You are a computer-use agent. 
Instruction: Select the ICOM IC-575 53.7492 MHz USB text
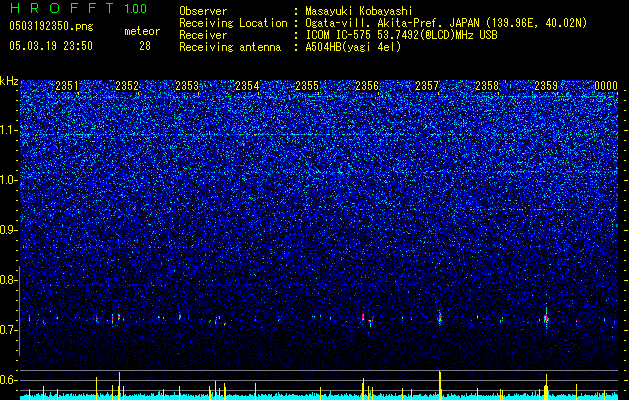tap(401, 35)
